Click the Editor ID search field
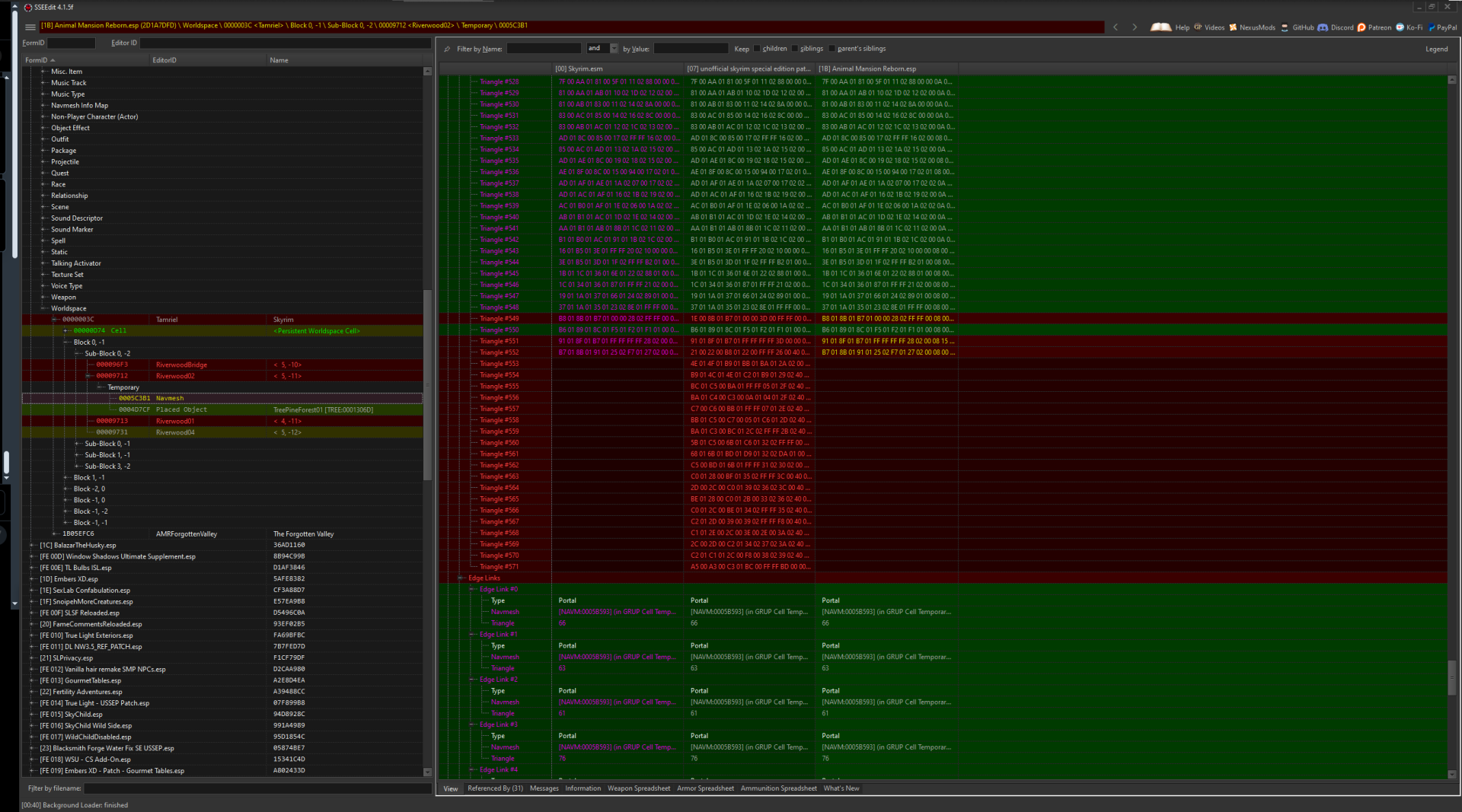Screen dimensions: 1462x812 (x=286, y=43)
